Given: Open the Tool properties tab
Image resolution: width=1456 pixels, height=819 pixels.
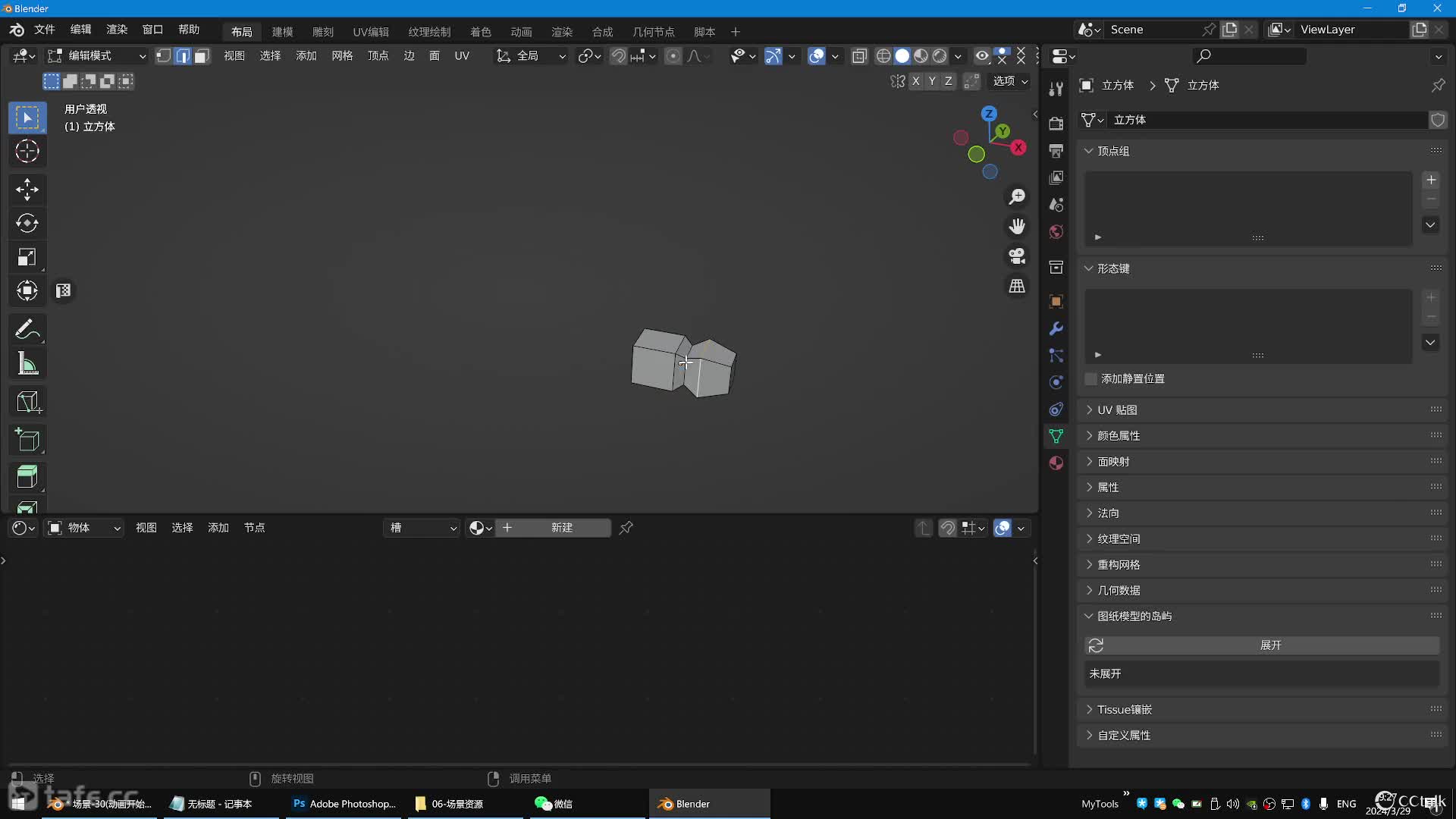Looking at the screenshot, I should (x=1056, y=89).
